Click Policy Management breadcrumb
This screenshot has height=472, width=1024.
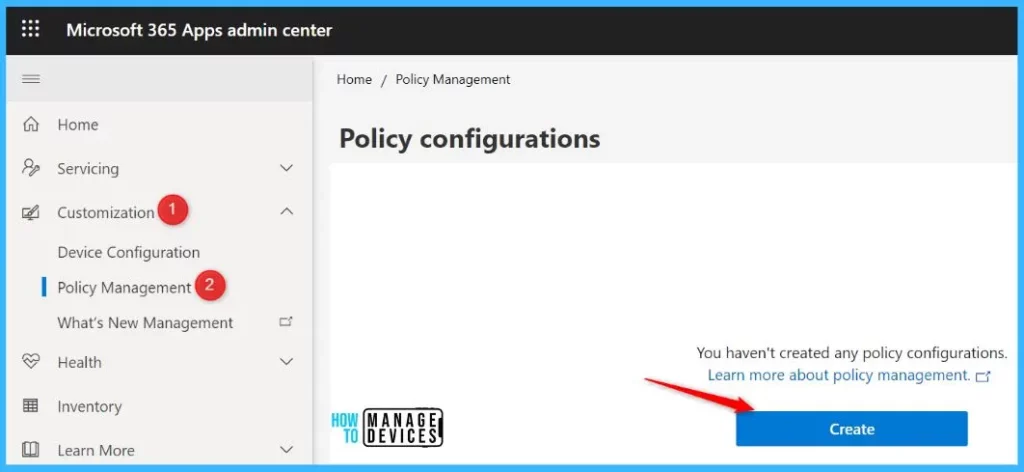coord(453,80)
